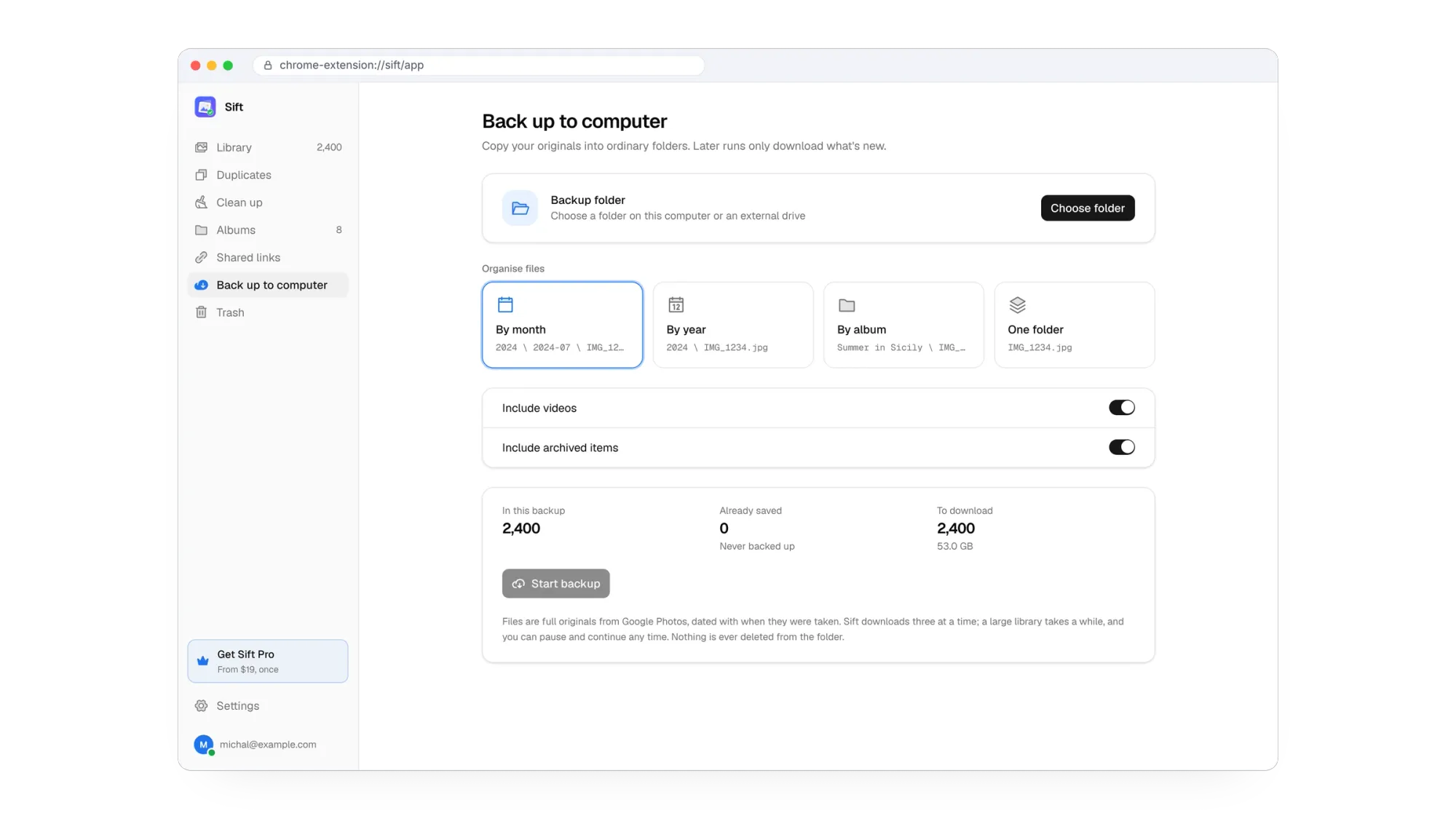1456x819 pixels.
Task: Click the chrome-extension://sift/app address bar
Action: [478, 65]
